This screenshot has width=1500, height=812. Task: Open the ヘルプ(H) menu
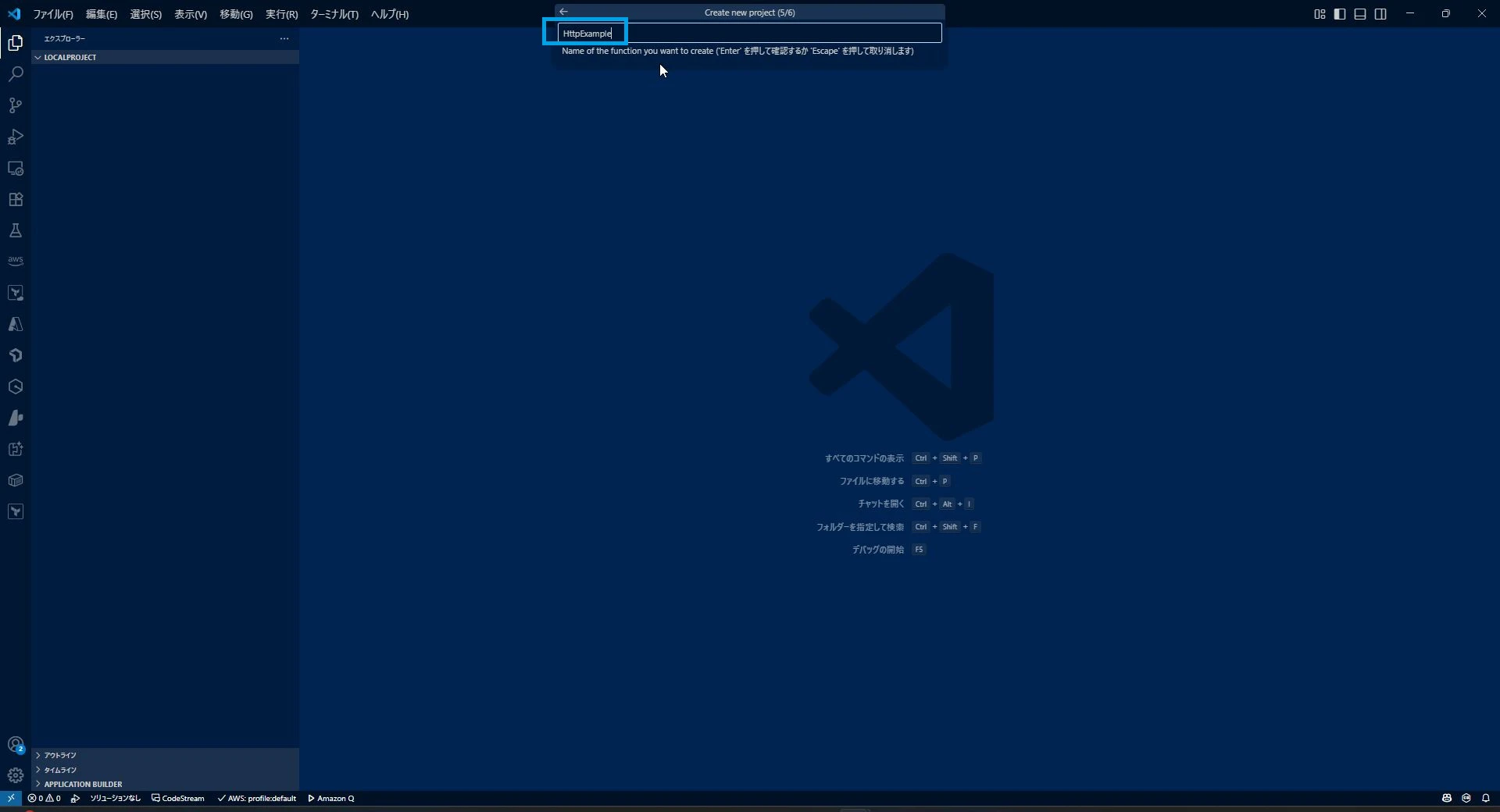390,14
